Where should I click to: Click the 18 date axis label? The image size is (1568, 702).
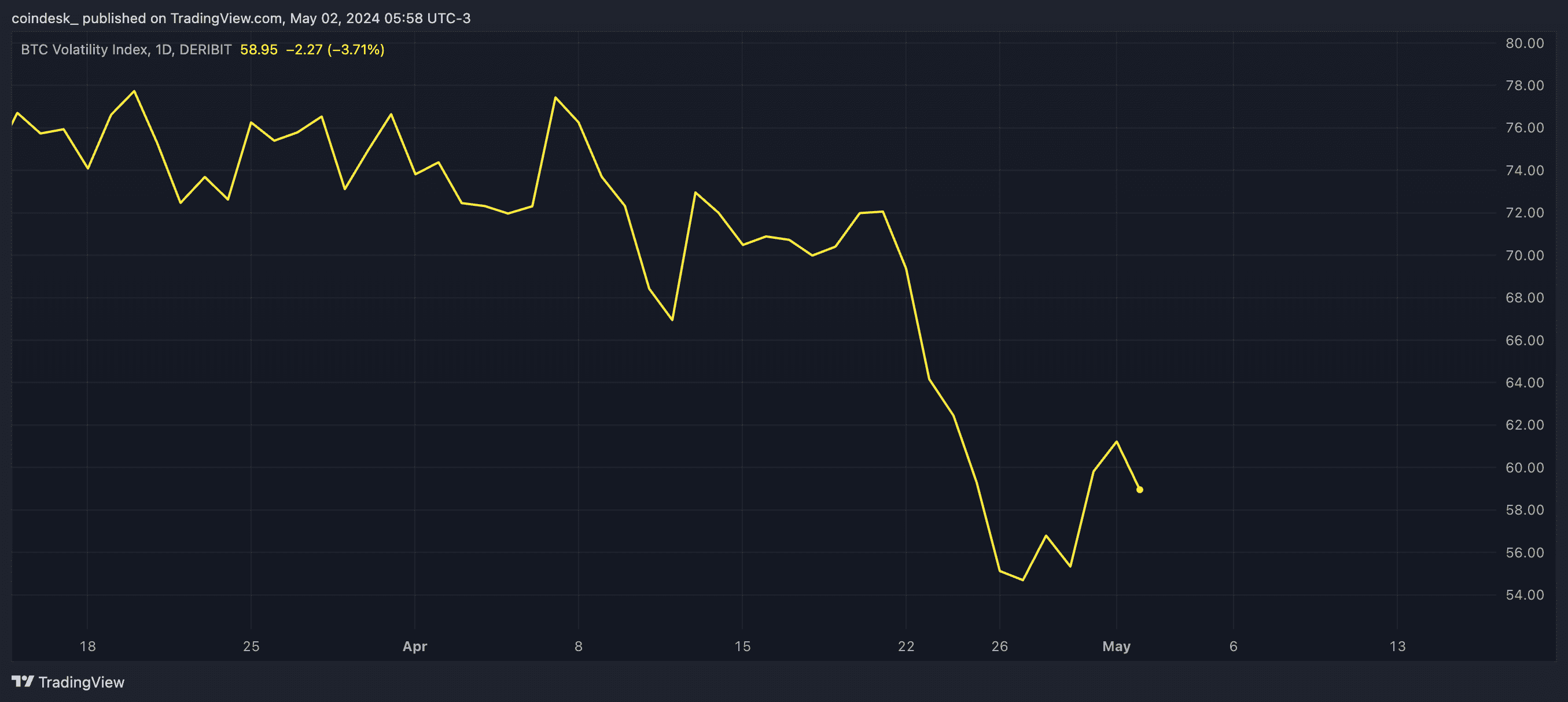coord(87,646)
